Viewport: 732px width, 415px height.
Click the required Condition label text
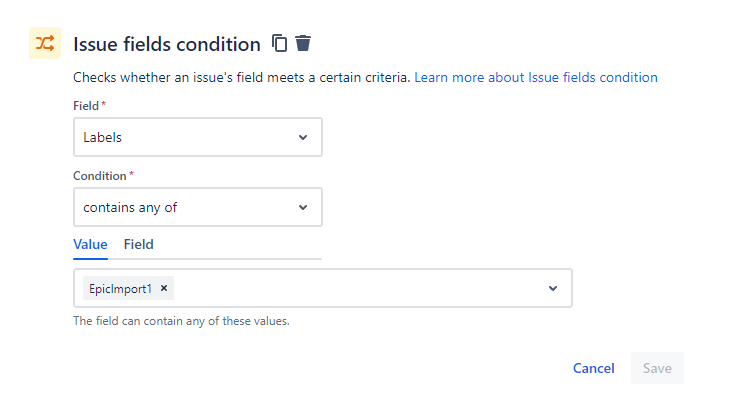[x=100, y=175]
